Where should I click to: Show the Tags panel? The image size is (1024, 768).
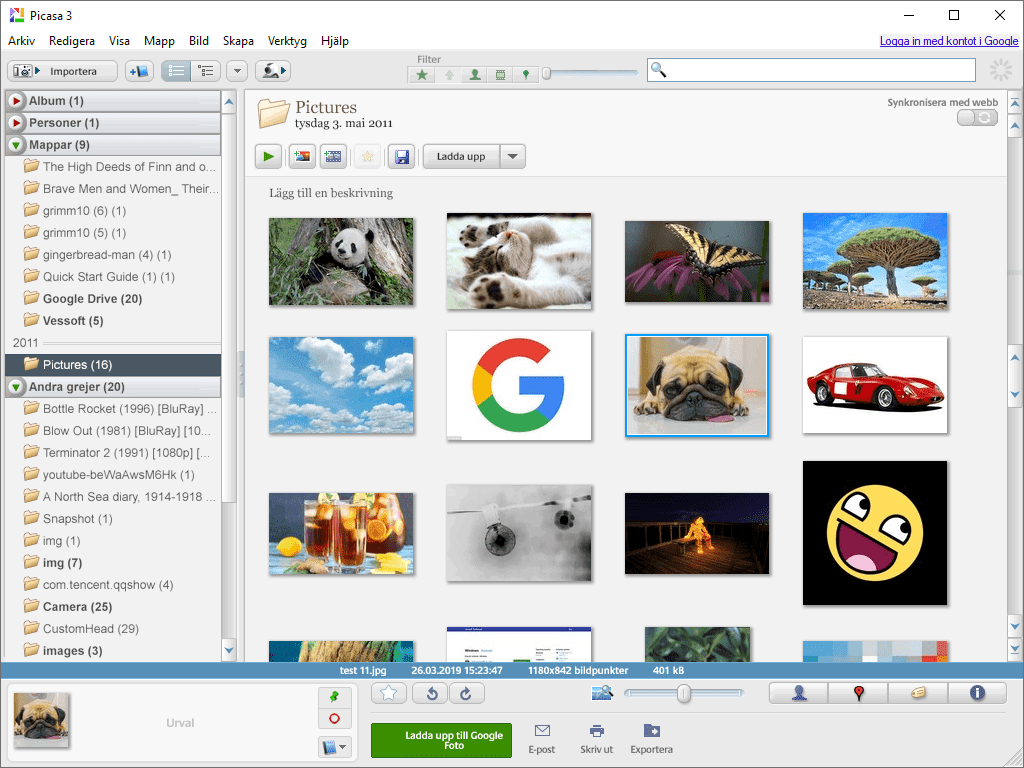918,693
